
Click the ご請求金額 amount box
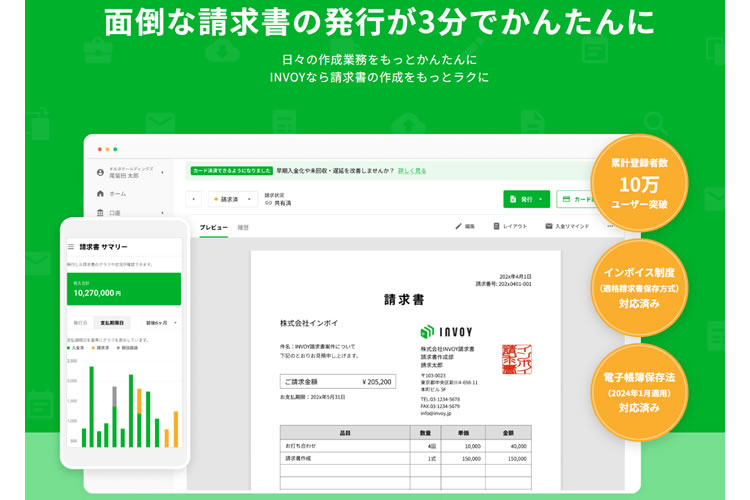(x=337, y=381)
